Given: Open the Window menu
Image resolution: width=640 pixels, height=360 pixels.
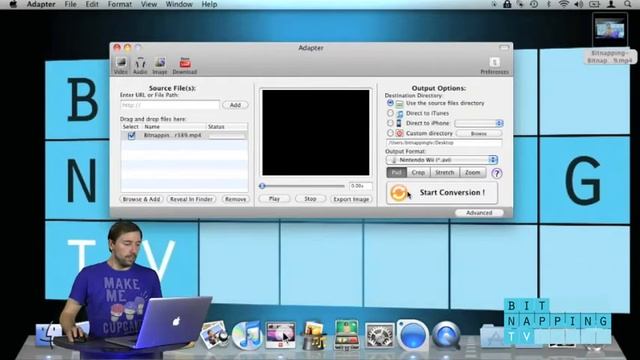Looking at the screenshot, I should (179, 4).
